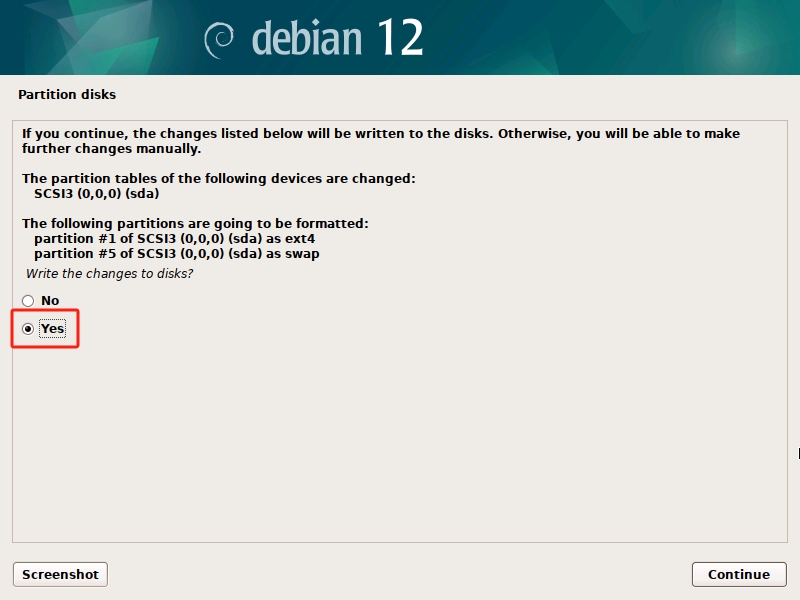Click the "If you continue" warning paragraph
800x600 pixels.
[x=381, y=141]
